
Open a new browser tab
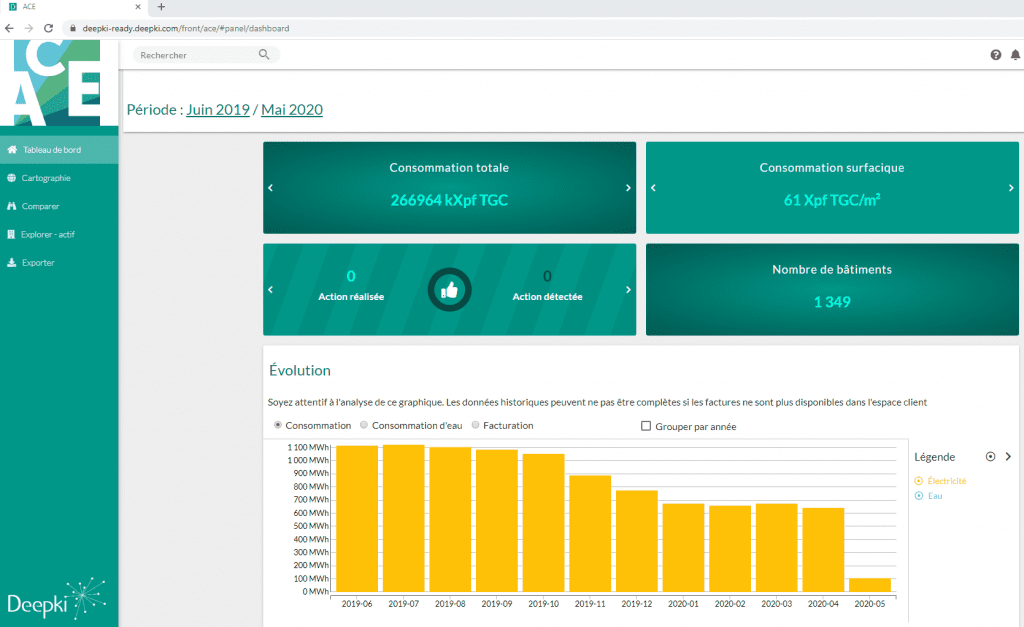(x=161, y=7)
